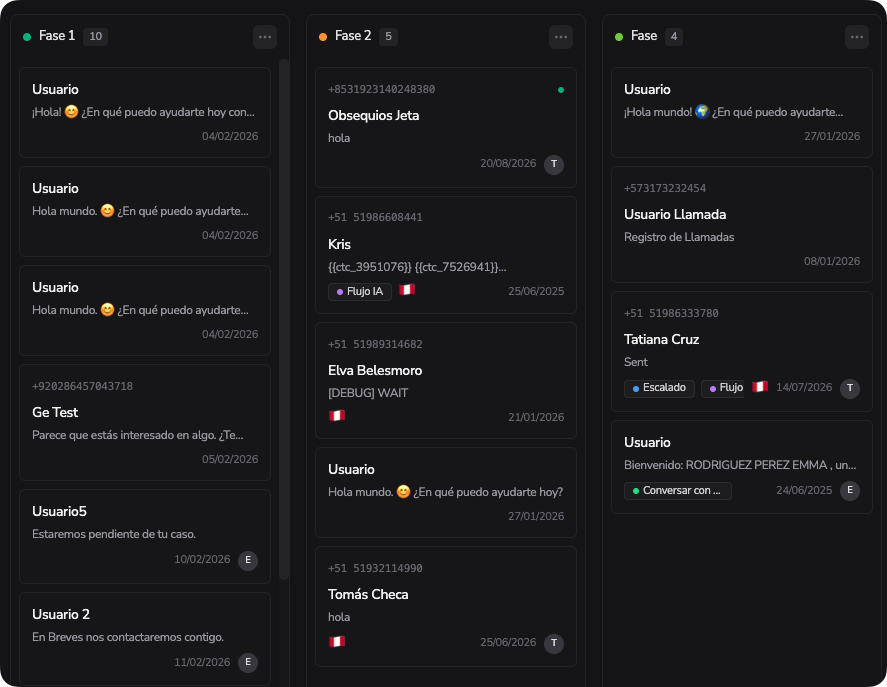The height and width of the screenshot is (687, 887).
Task: Click the E avatar on Usuario5 card
Action: coord(248,560)
